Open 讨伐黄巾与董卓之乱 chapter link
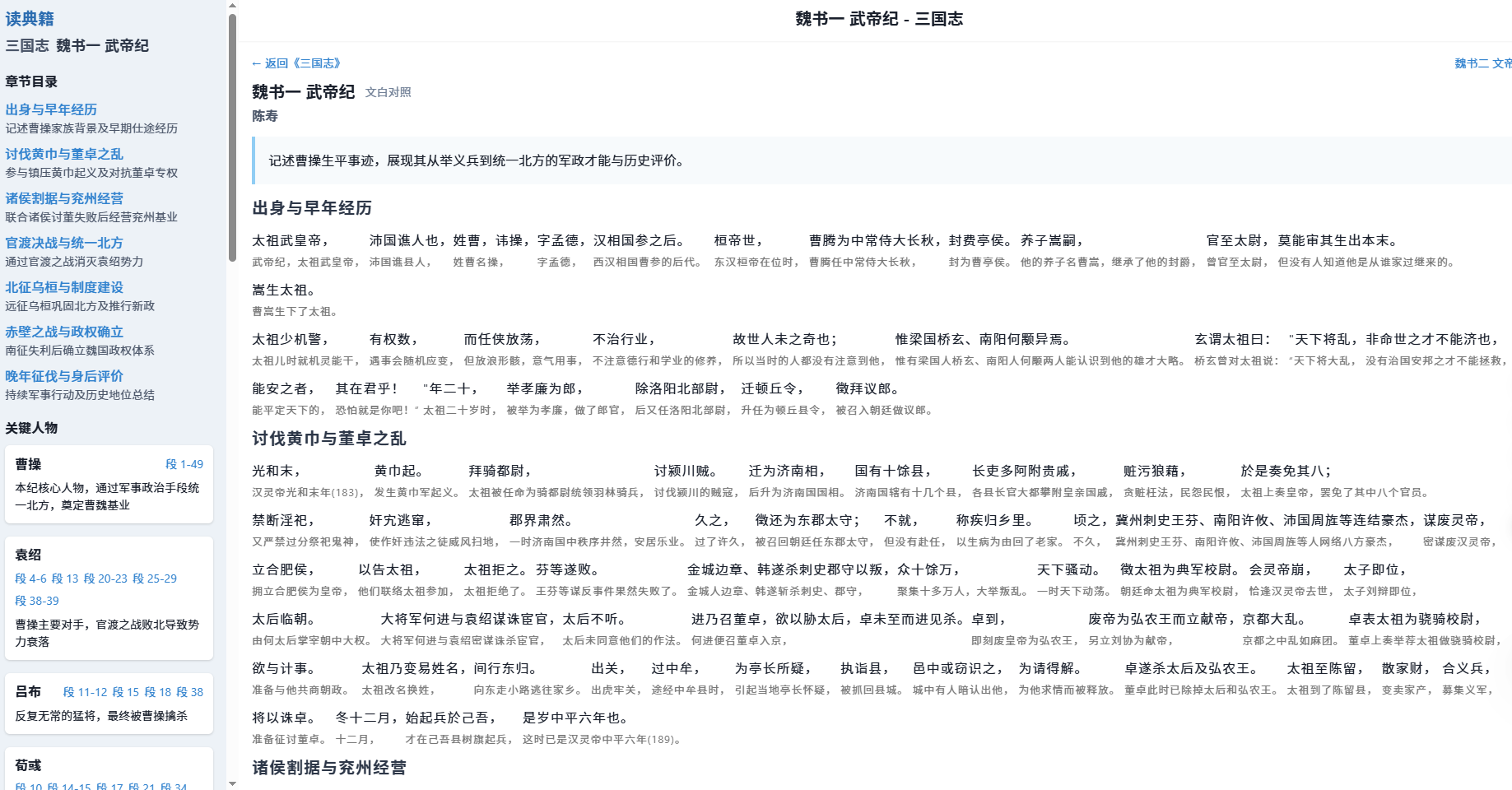1512x790 pixels. pos(64,154)
